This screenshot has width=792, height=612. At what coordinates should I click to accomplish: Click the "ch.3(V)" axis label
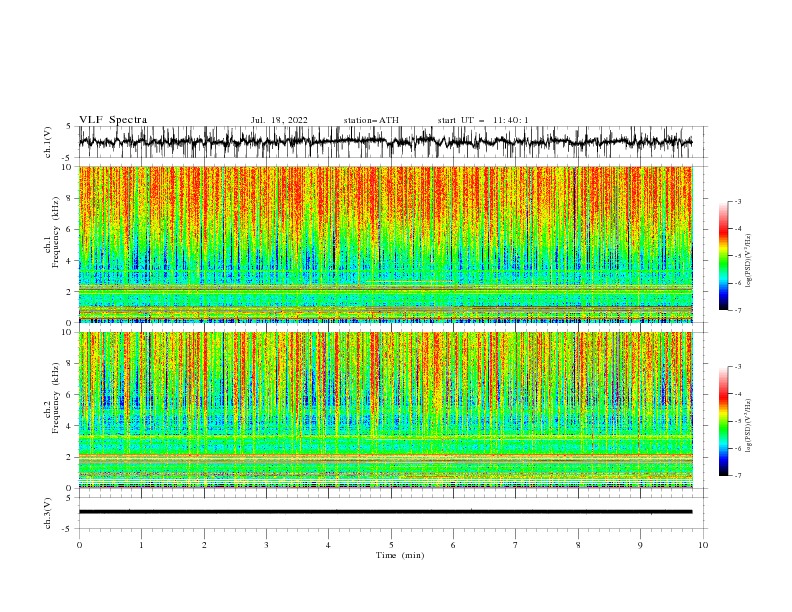tap(48, 513)
